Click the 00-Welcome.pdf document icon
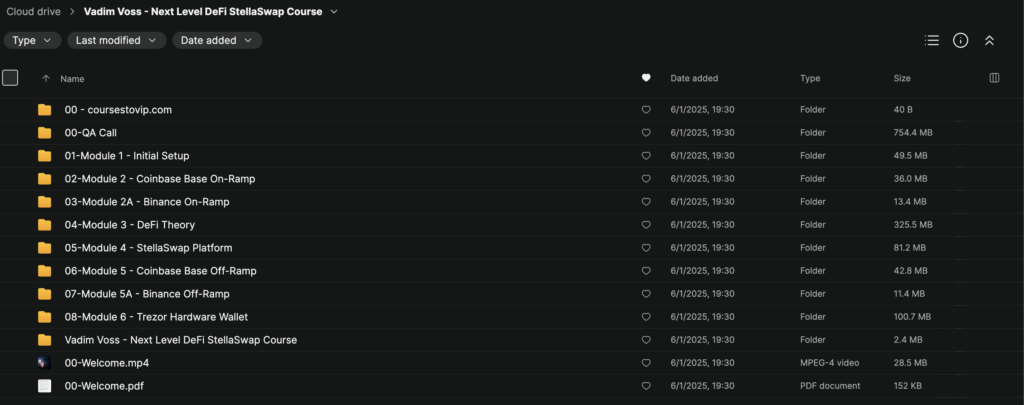This screenshot has height=405, width=1024. point(44,386)
